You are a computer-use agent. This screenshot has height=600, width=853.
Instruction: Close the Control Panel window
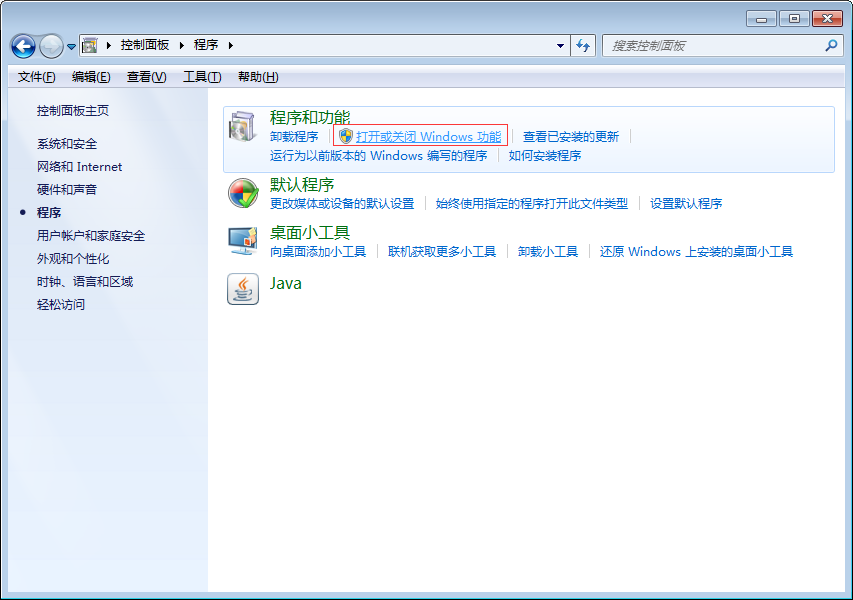pyautogui.click(x=827, y=19)
